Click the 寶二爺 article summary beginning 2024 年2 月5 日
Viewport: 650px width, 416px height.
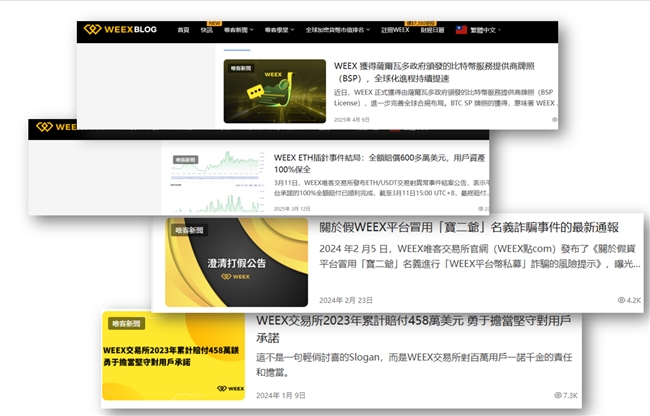480,256
